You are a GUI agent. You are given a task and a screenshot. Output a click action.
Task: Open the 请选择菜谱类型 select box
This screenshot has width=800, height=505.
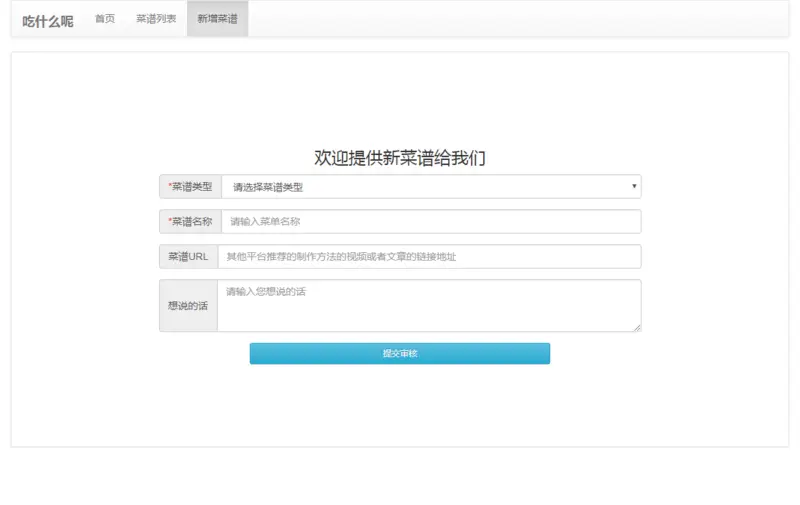click(x=431, y=187)
